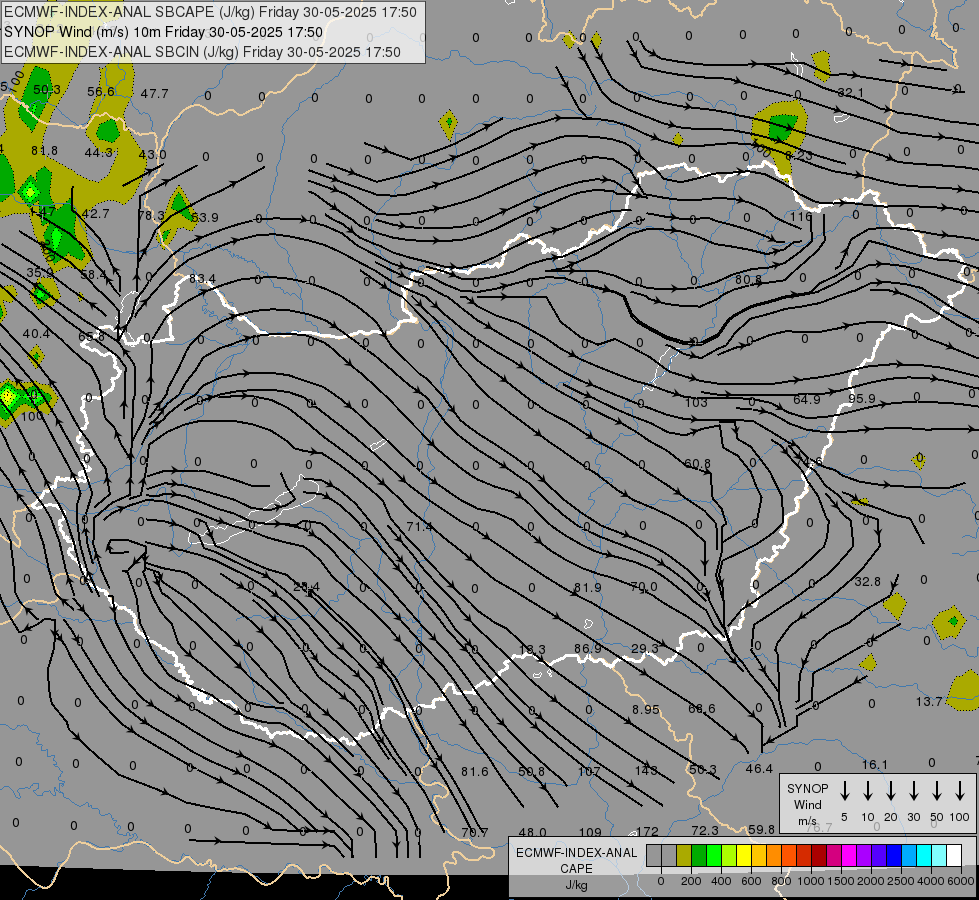Click the map value 147
This screenshot has width=979, height=900.
42,212
